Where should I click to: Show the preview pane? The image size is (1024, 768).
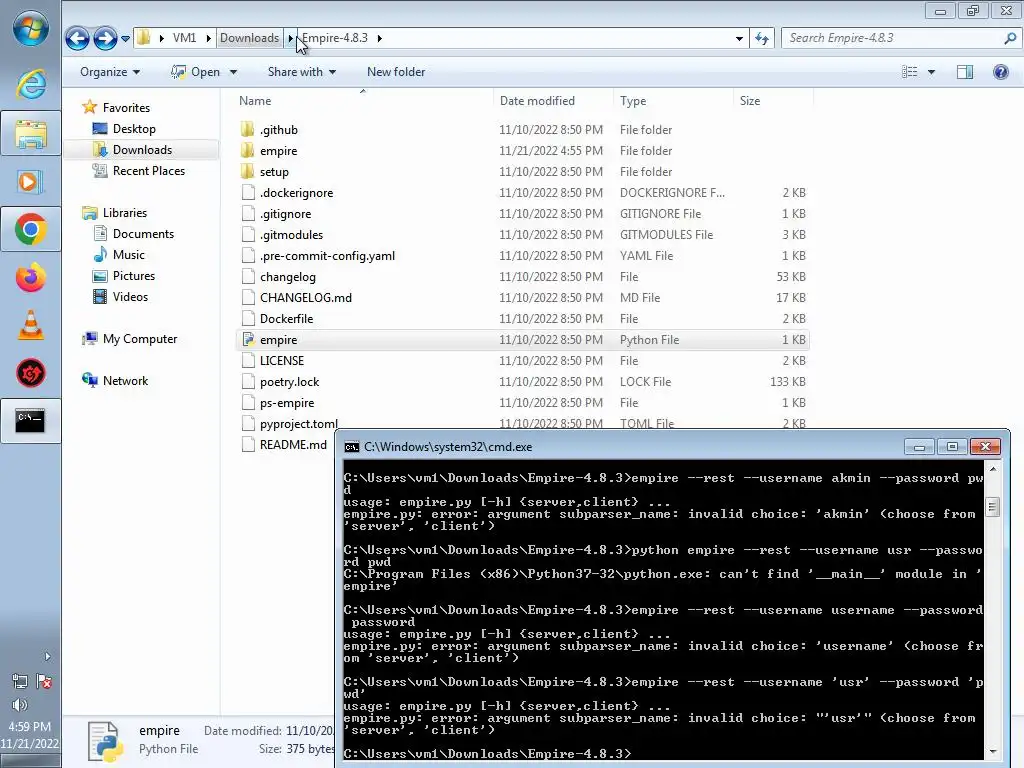pos(965,72)
